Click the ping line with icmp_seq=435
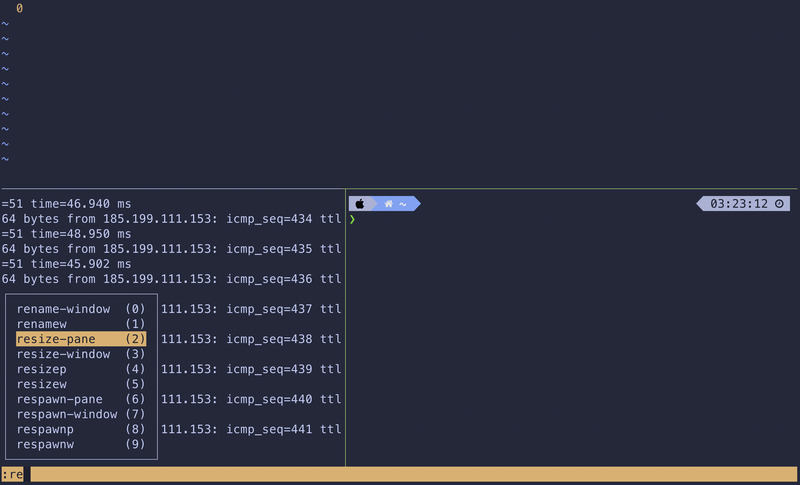Image resolution: width=800 pixels, height=485 pixels. click(171, 249)
